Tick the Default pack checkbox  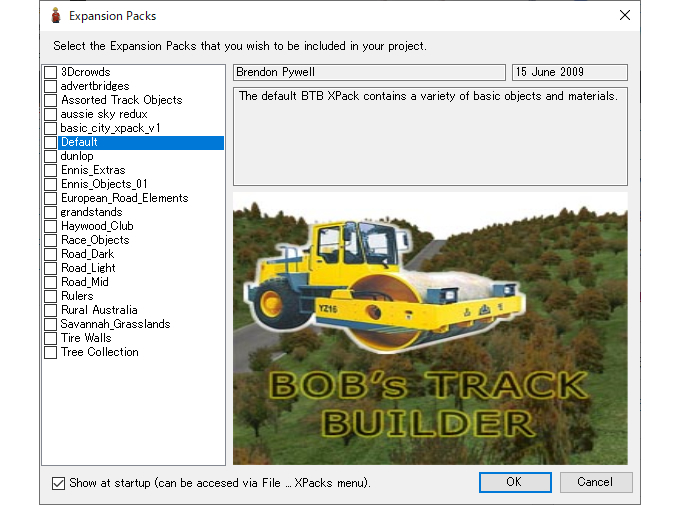tap(50, 142)
